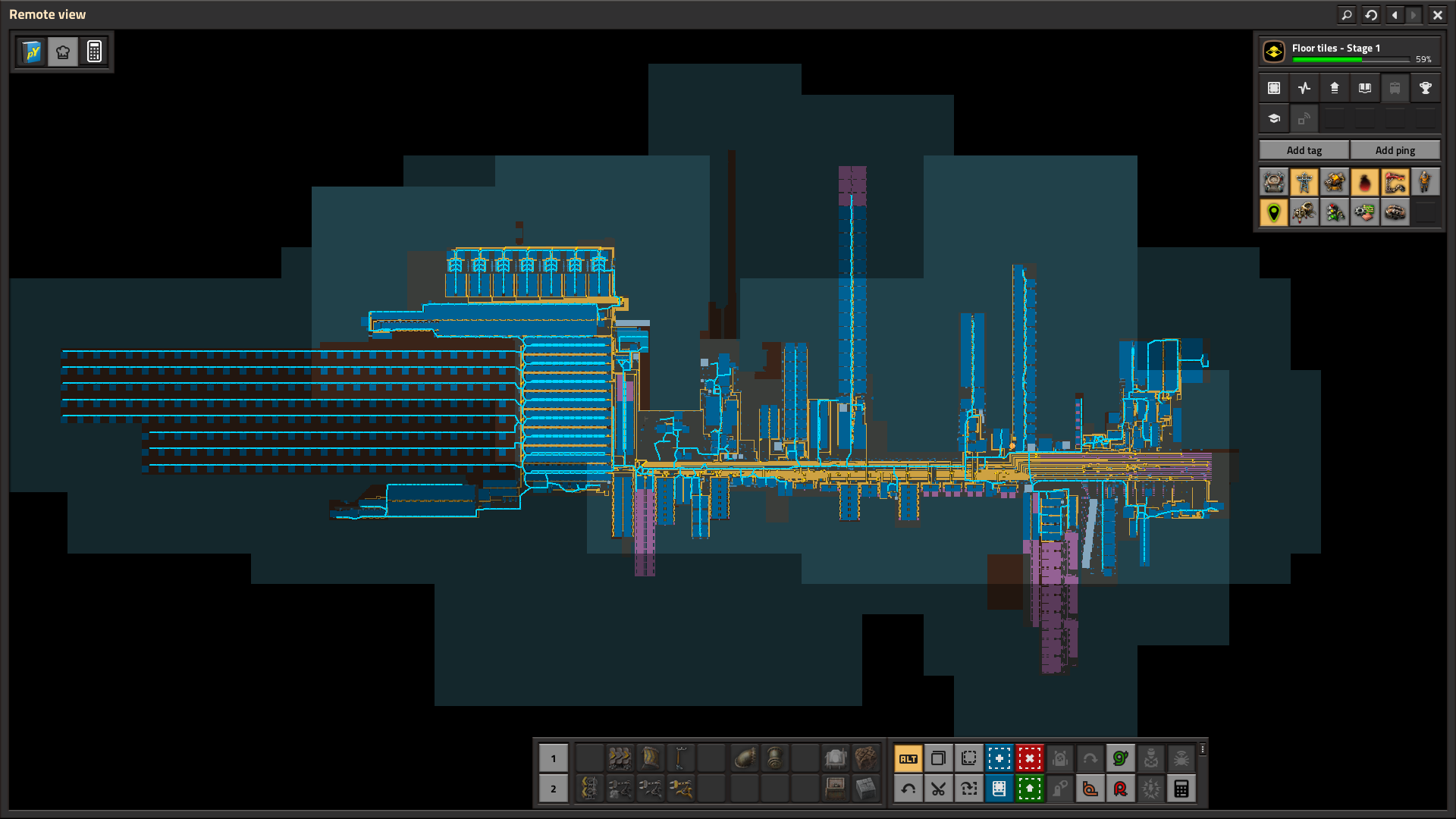The image size is (1456, 819).
Task: Click the paste-rotate dashed shortcut
Action: (969, 789)
